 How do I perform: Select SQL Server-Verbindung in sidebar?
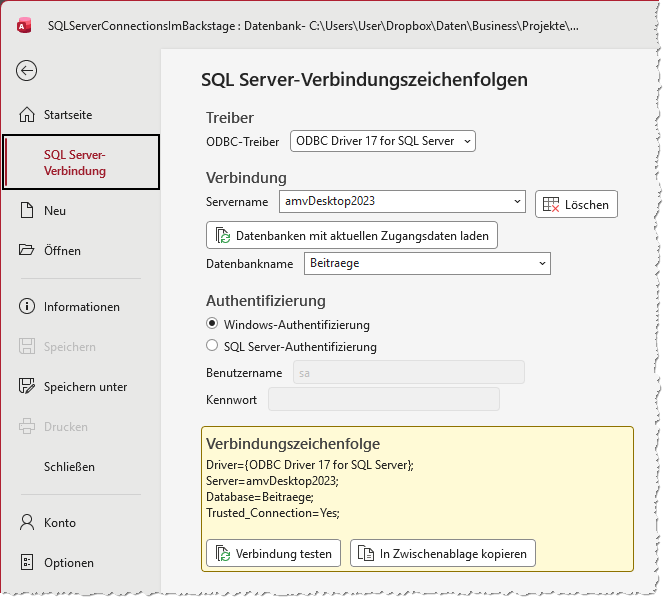click(x=81, y=162)
